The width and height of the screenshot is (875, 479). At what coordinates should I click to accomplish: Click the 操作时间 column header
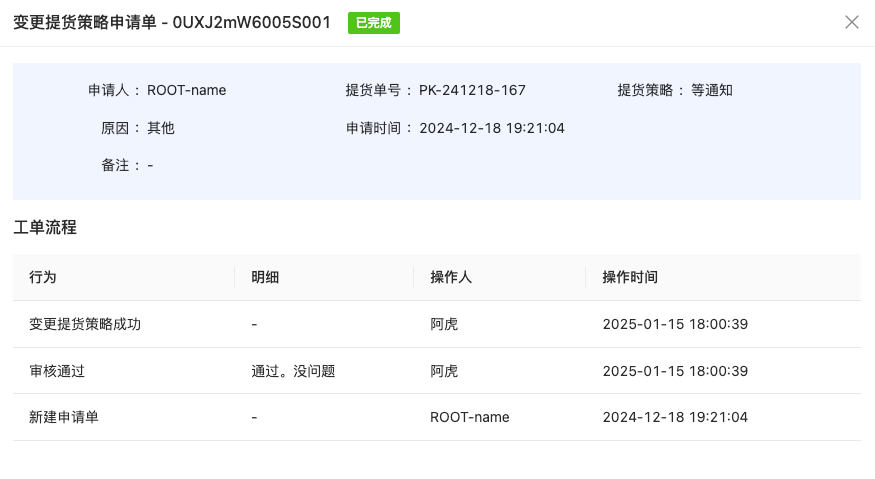pyautogui.click(x=630, y=277)
